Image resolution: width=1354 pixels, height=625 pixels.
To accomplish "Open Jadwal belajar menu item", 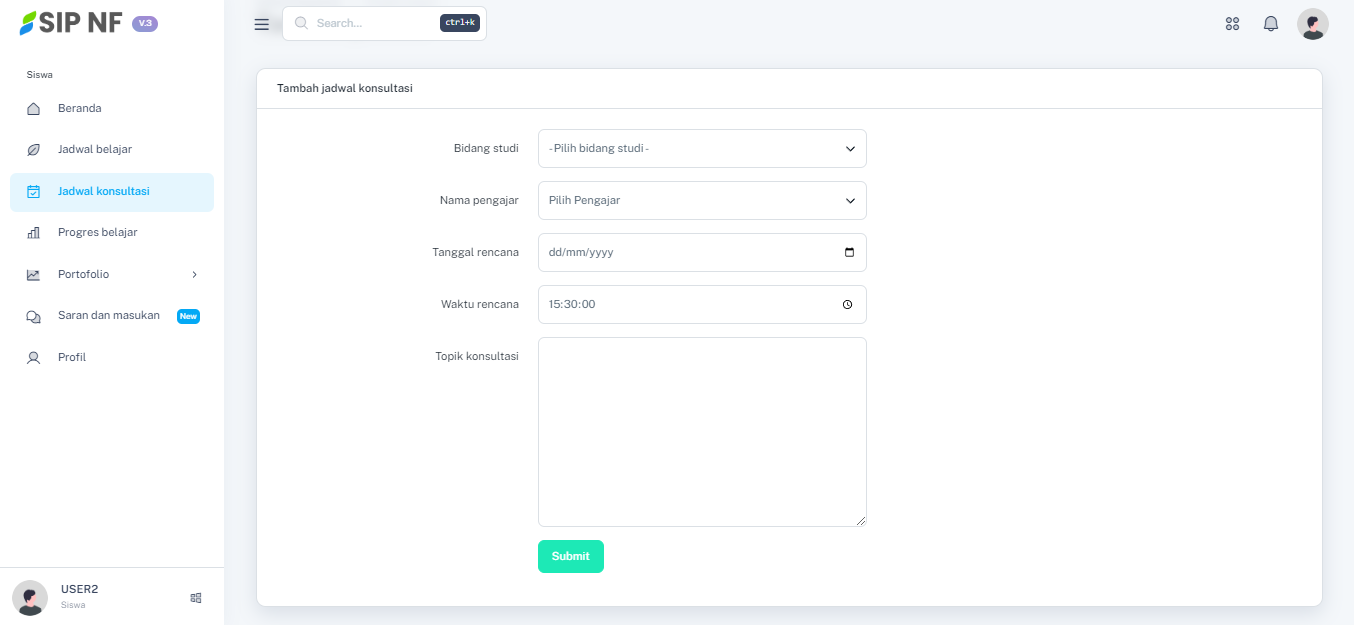I will [95, 150].
